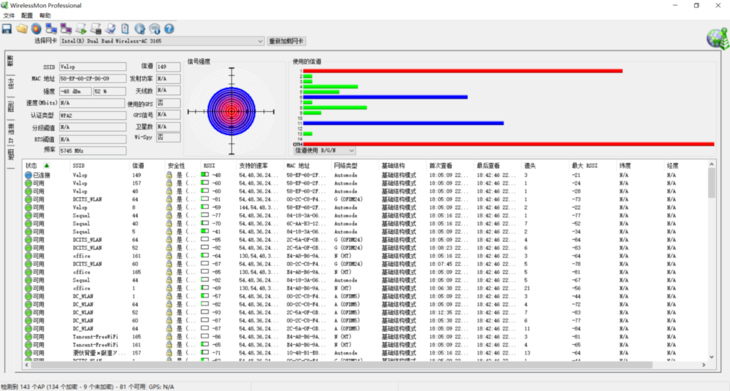Click the lock icon in Tencent-FreeWiFi 165 row
This screenshot has width=730, height=391.
[x=169, y=337]
